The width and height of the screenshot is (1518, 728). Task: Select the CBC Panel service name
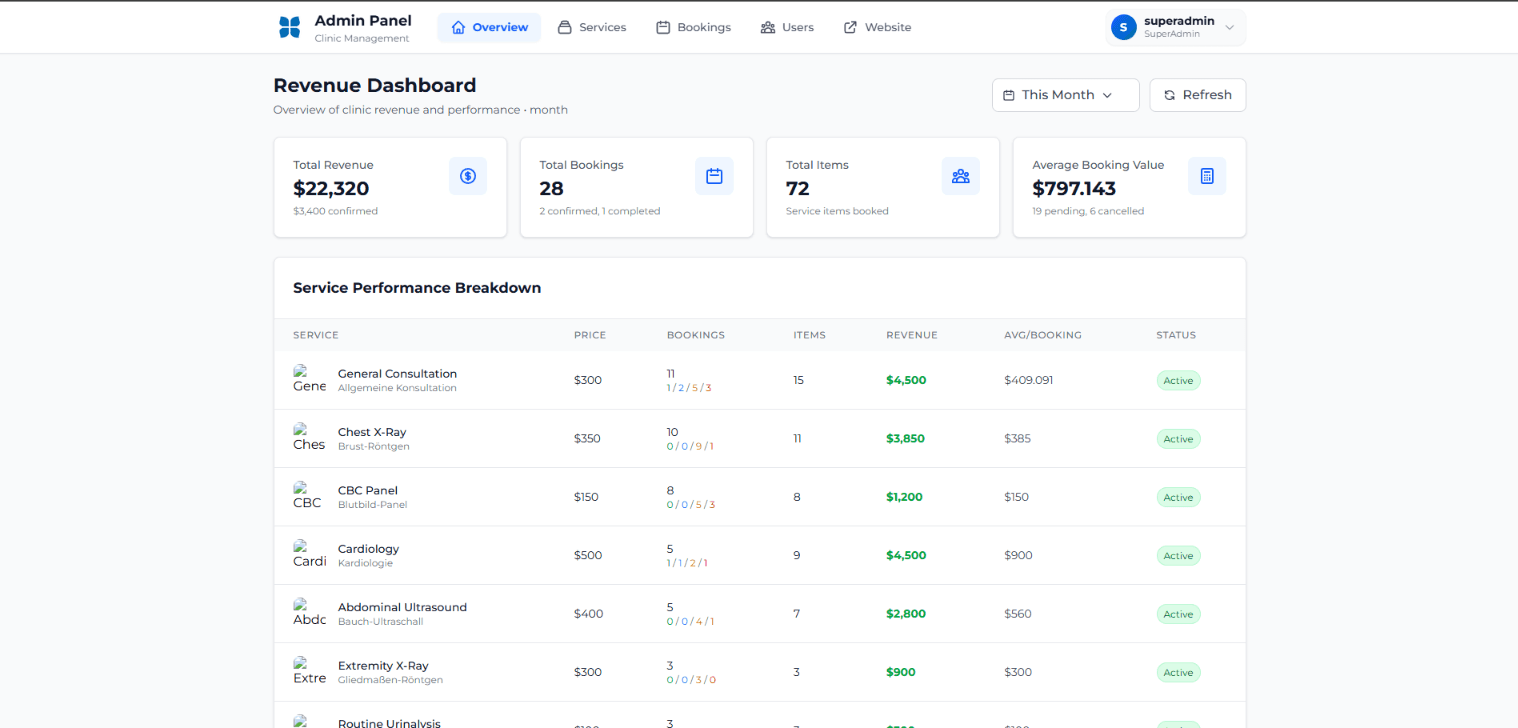point(368,490)
